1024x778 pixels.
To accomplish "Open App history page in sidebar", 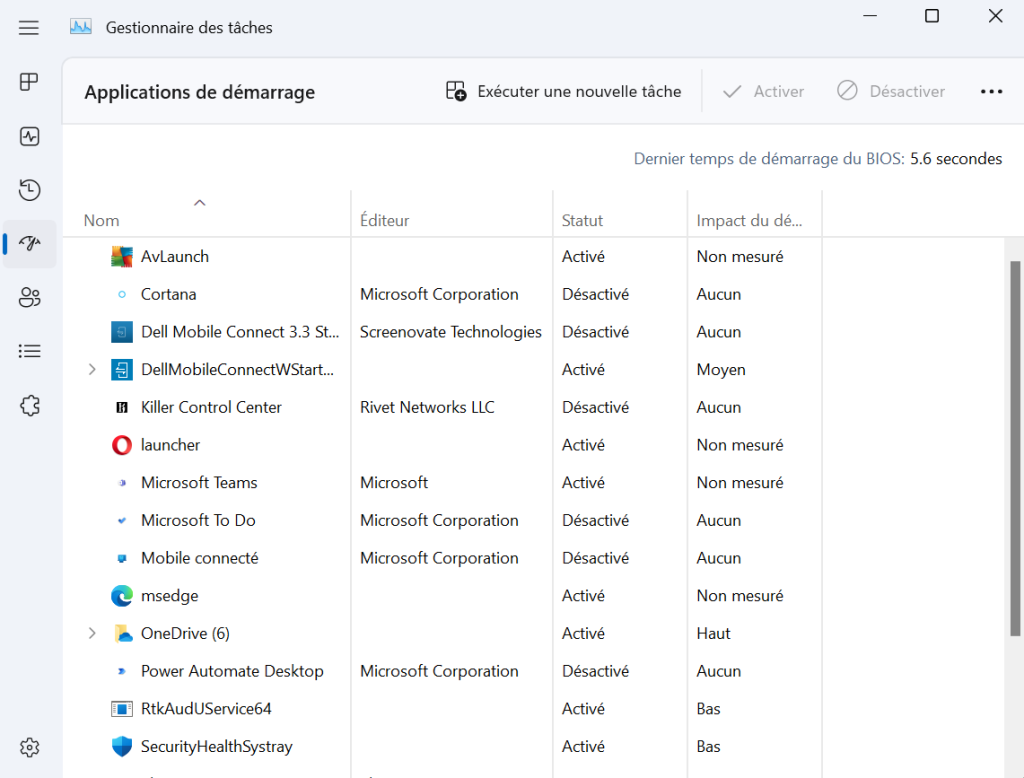I will [29, 190].
